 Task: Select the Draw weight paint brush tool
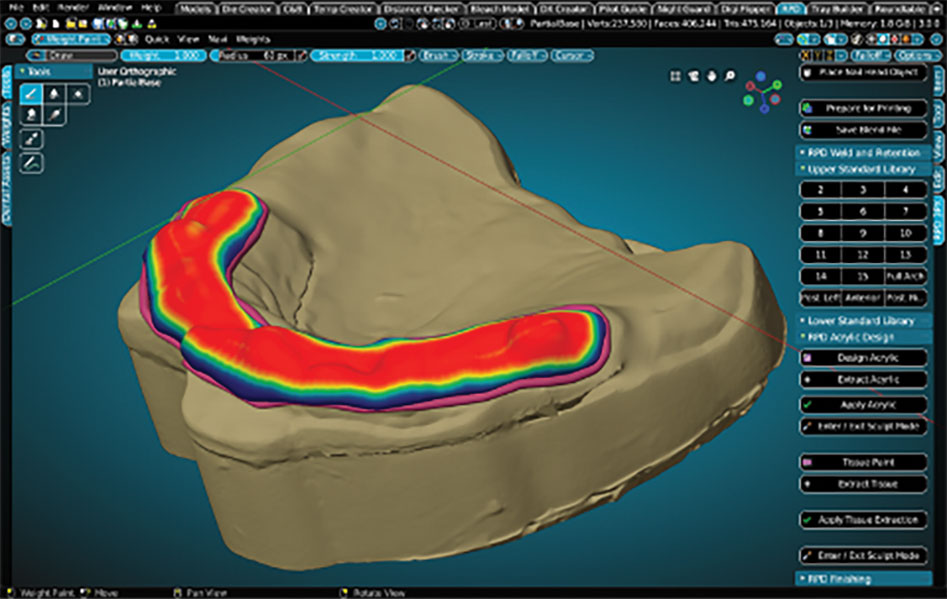click(x=31, y=93)
